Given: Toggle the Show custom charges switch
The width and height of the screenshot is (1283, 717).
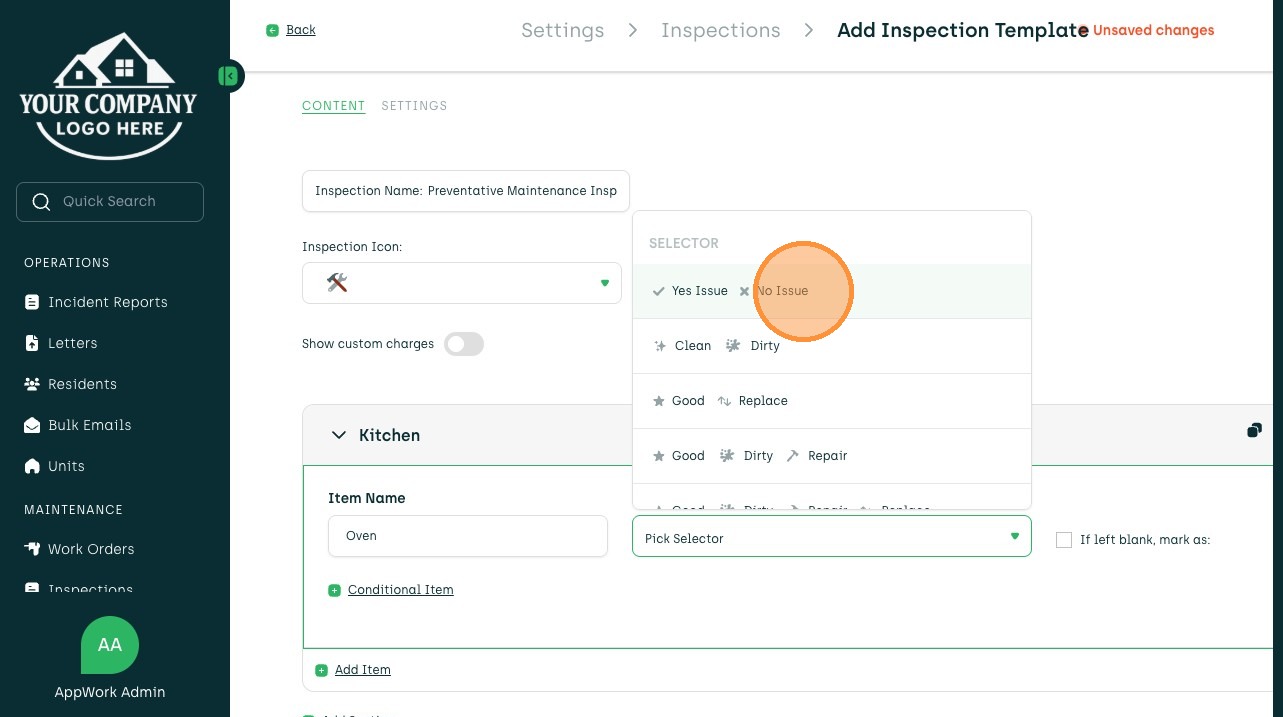Looking at the screenshot, I should [464, 344].
